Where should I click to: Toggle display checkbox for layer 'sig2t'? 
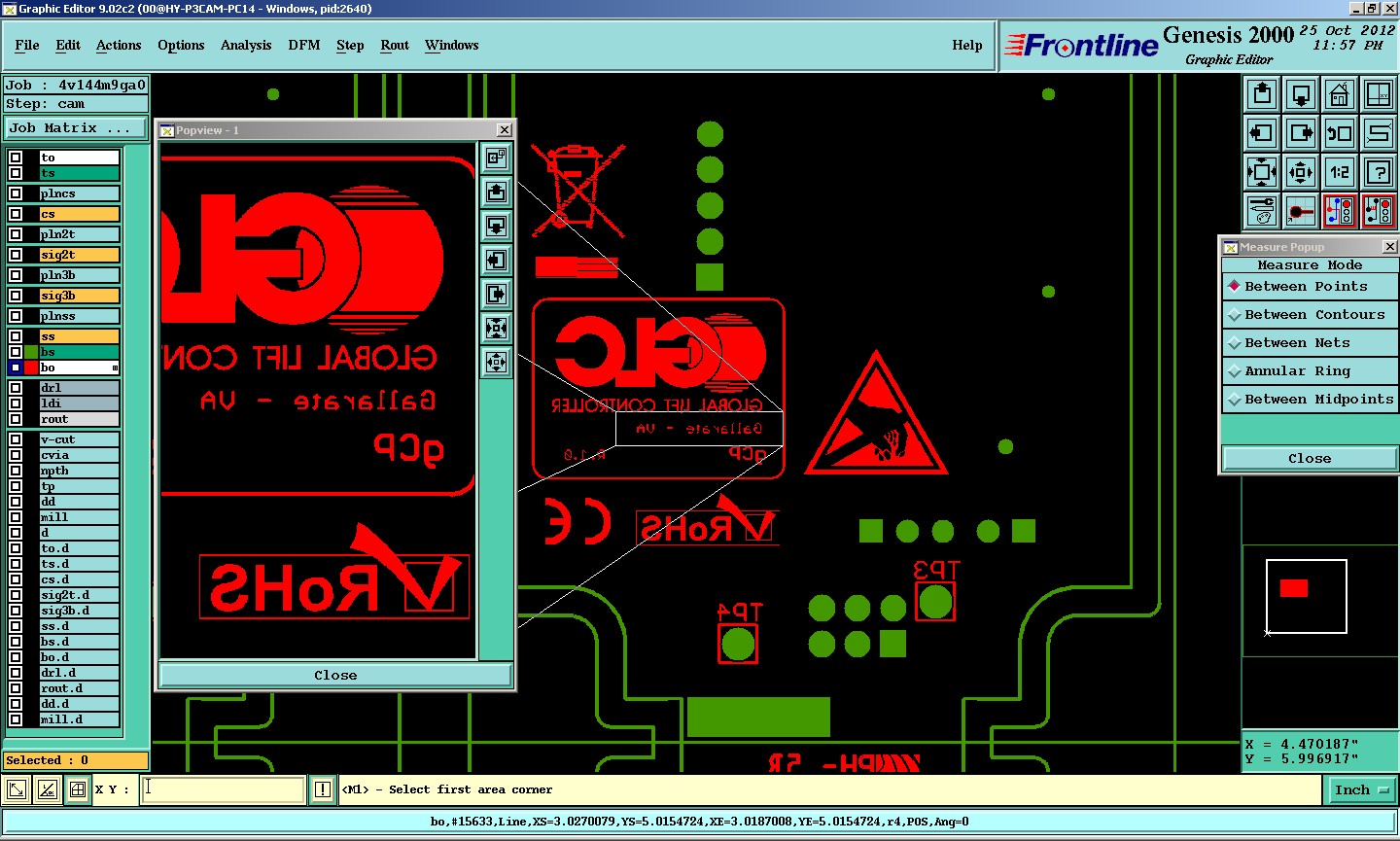[x=16, y=255]
